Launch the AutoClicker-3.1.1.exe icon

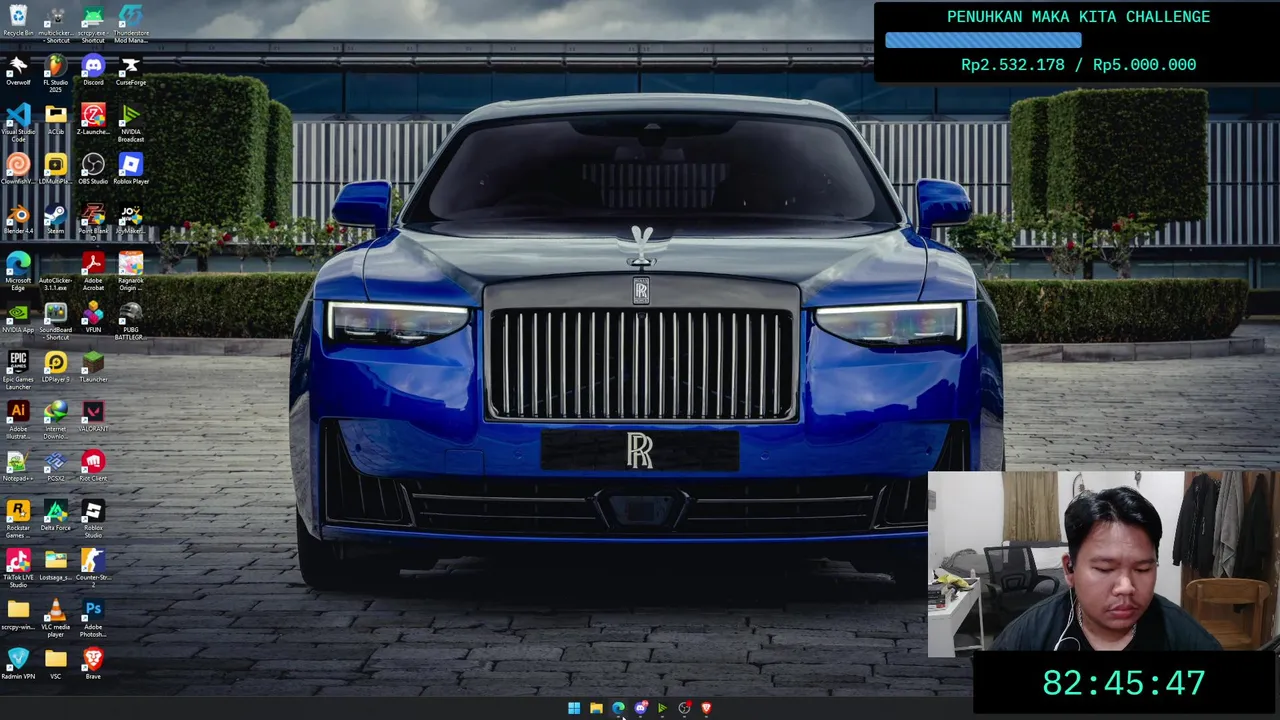coord(55,271)
